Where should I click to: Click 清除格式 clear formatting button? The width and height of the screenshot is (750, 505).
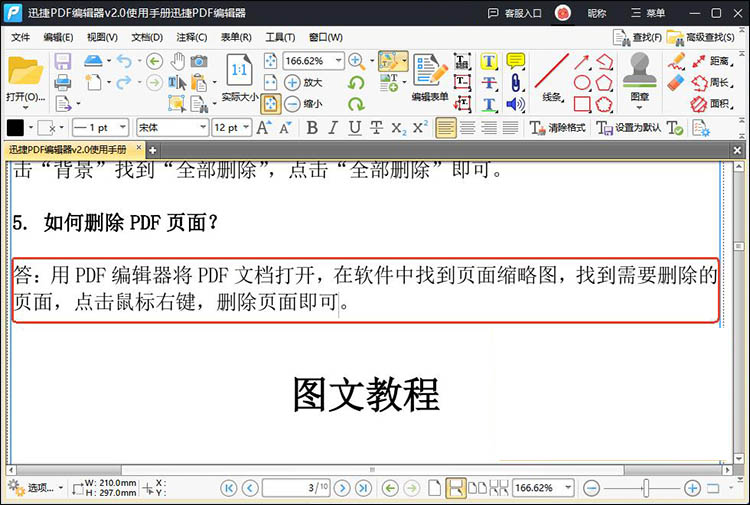coord(558,128)
